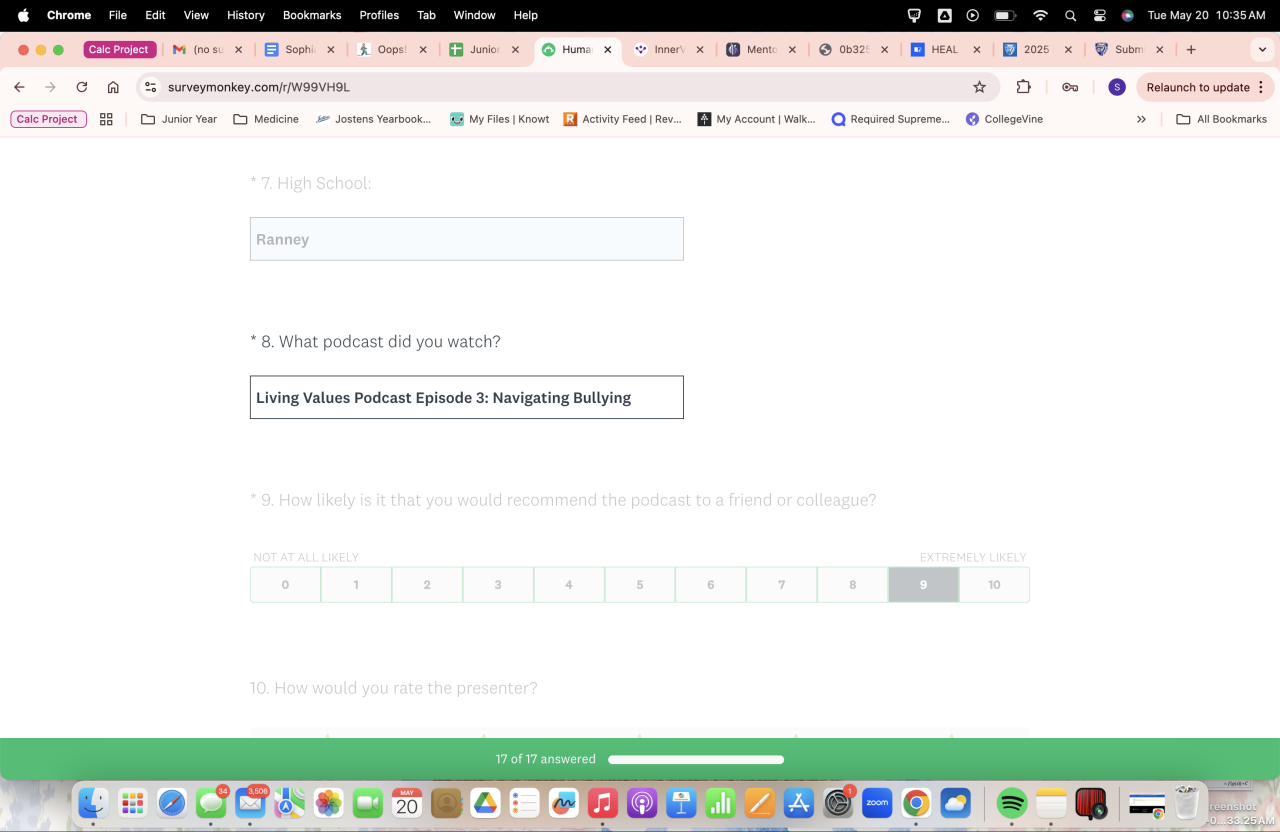Open Photos from the dock

click(x=328, y=802)
